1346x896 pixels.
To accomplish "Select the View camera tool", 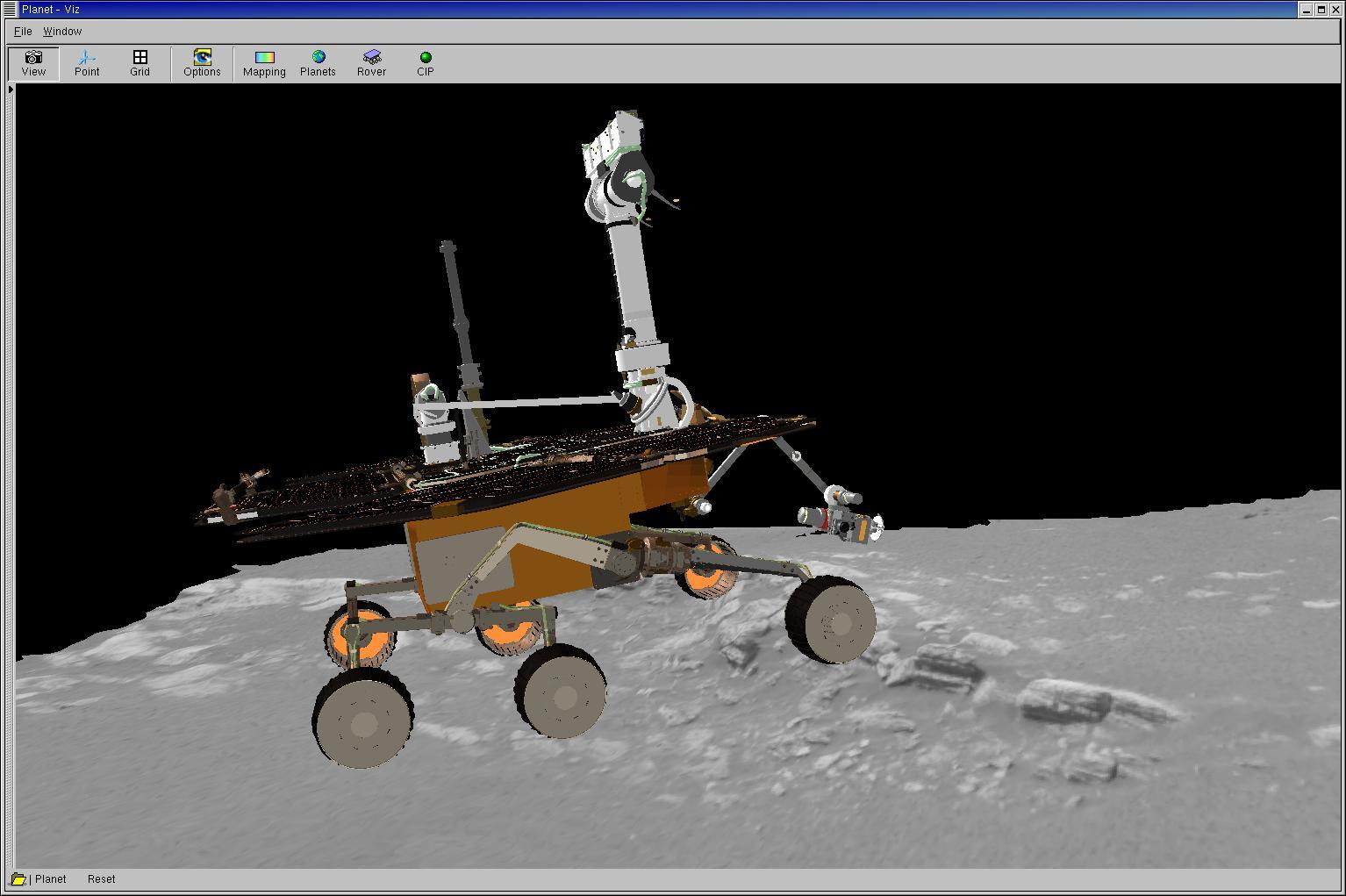I will [33, 63].
